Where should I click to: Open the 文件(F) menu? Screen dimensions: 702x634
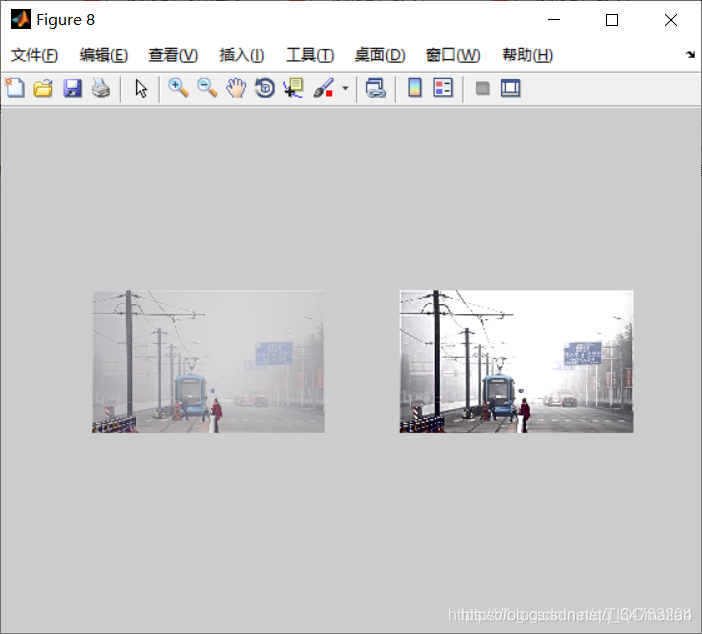coord(34,55)
